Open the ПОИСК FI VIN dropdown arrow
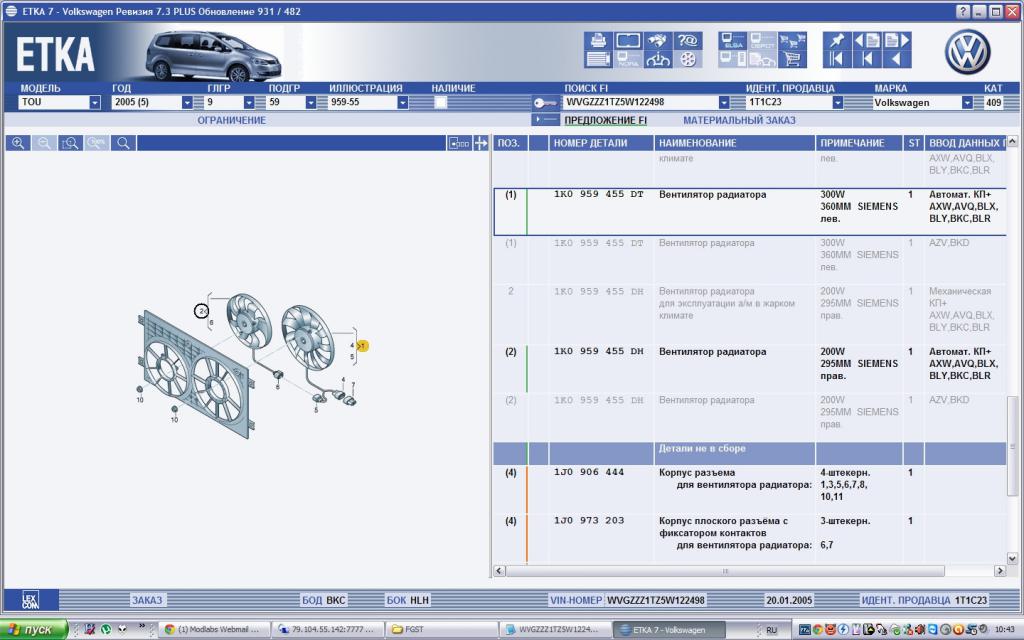Image resolution: width=1024 pixels, height=640 pixels. (724, 103)
